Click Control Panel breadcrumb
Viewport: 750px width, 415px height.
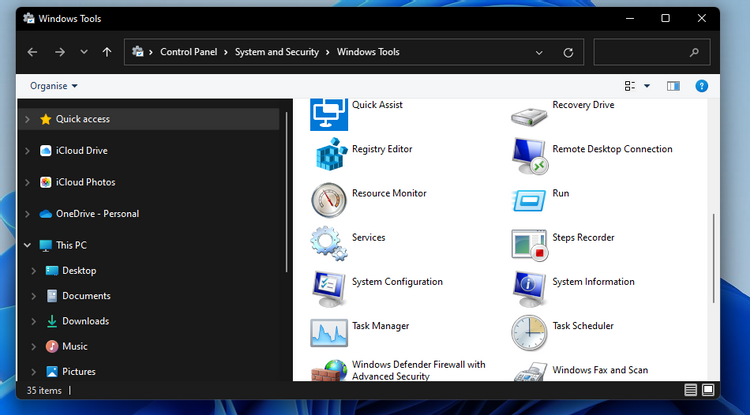pyautogui.click(x=188, y=52)
